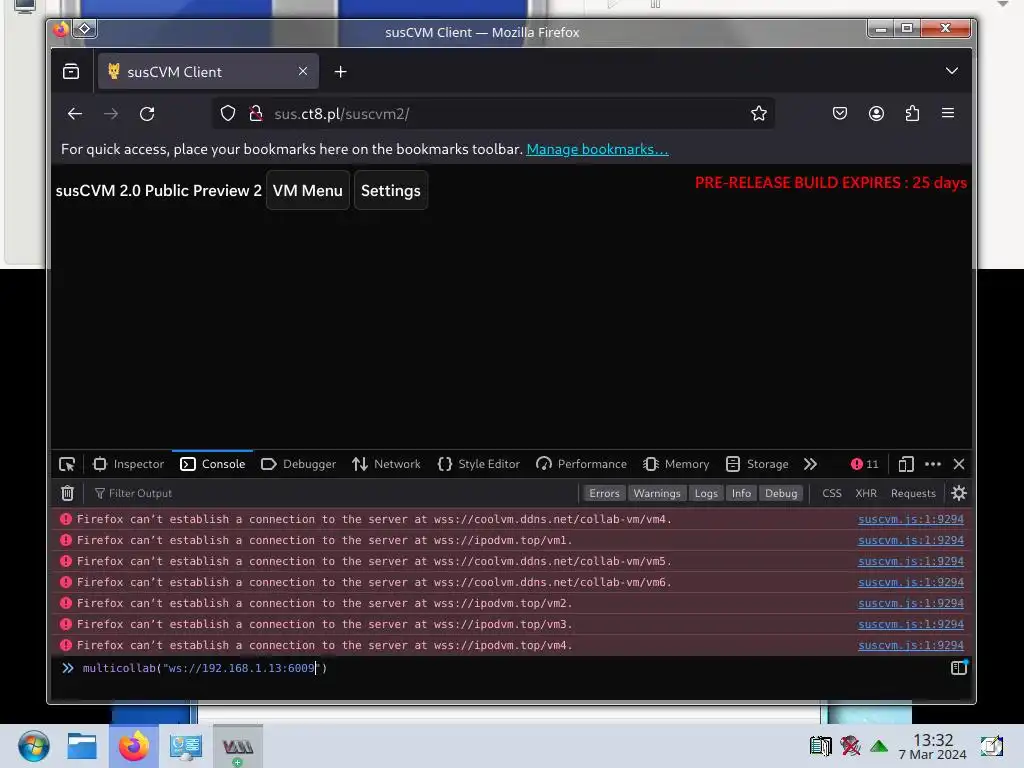
Task: Open susCVM Settings
Action: click(391, 190)
